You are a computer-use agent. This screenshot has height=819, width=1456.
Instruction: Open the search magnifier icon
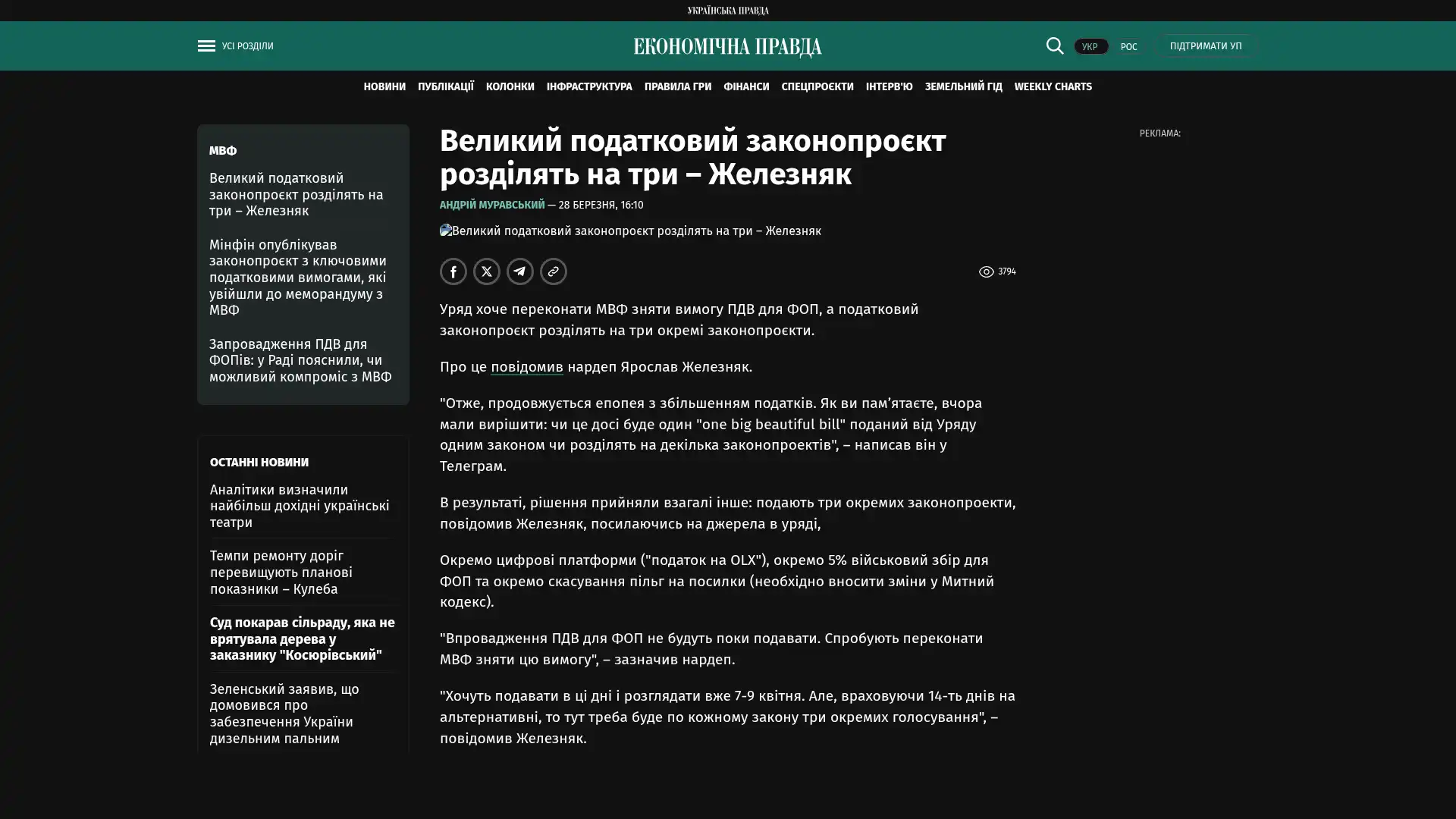1054,45
